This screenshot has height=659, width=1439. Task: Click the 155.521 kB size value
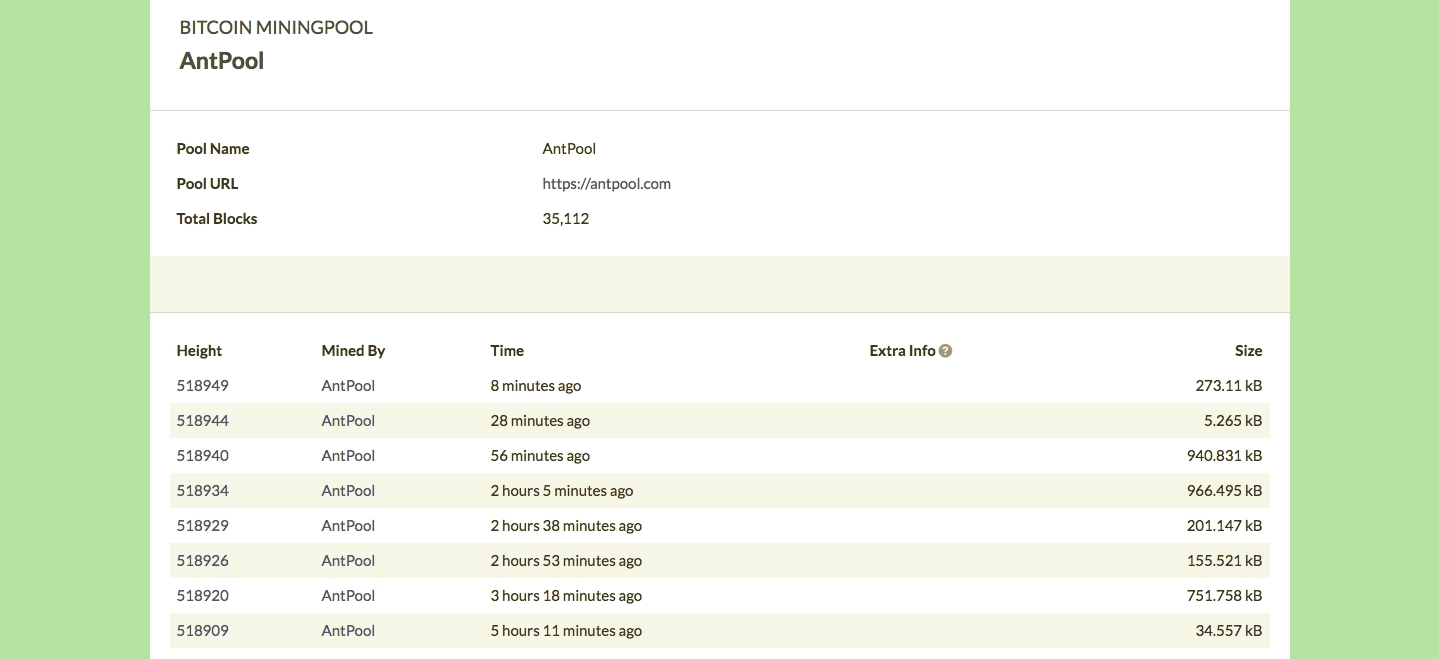tap(1225, 561)
